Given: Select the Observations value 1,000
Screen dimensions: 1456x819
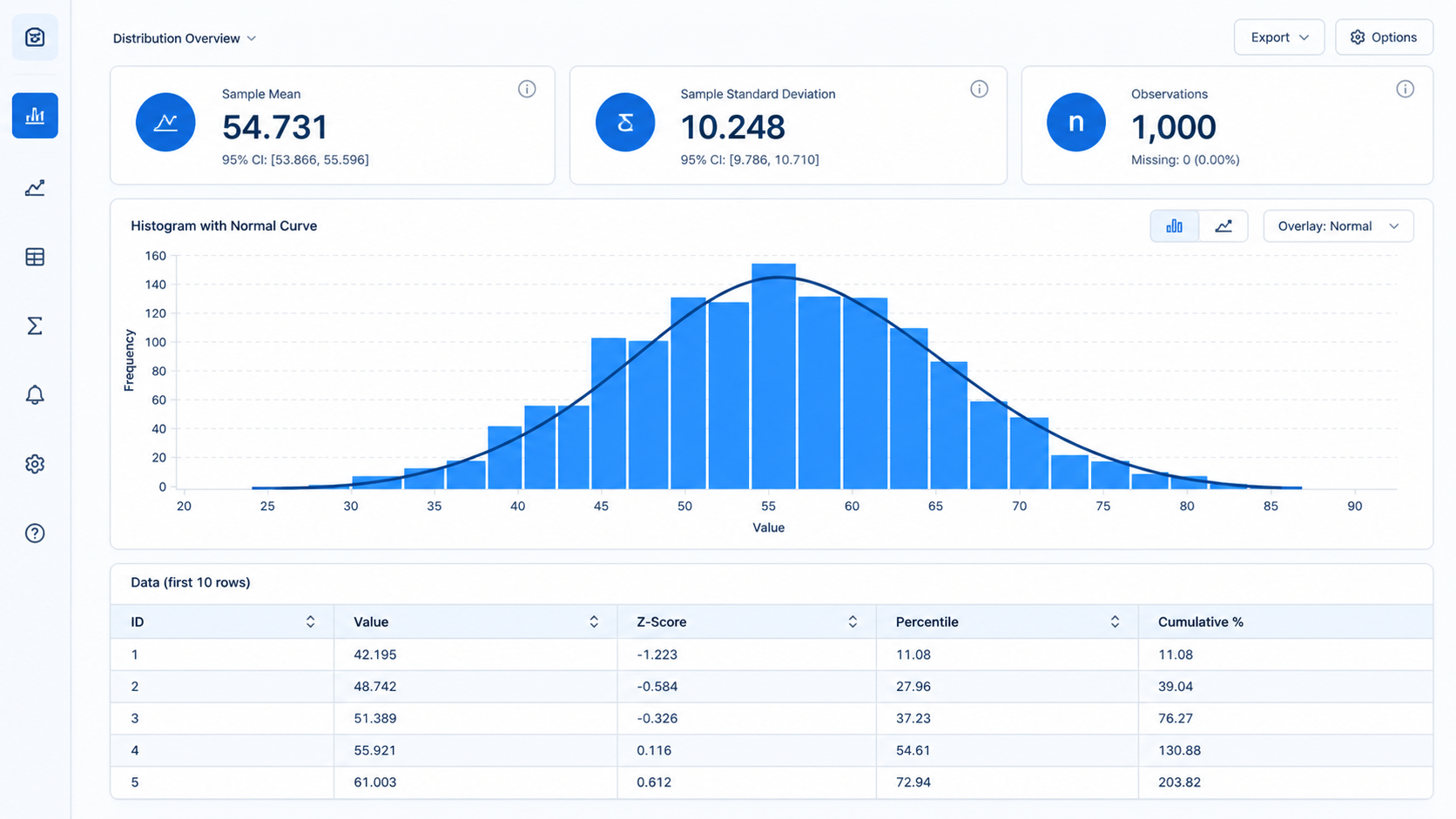Looking at the screenshot, I should pos(1174,127).
